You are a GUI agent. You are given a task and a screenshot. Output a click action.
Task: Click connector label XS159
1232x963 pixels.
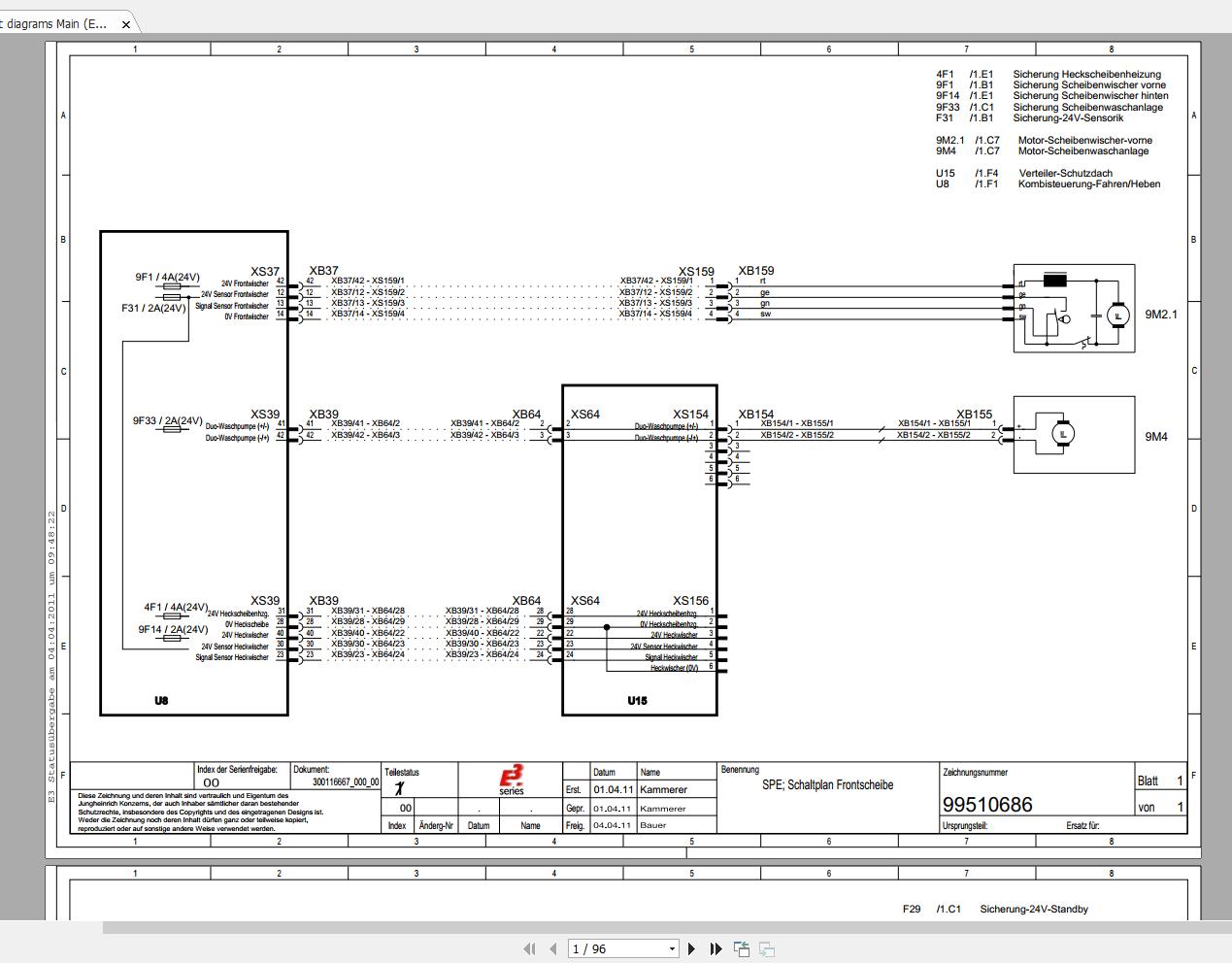(696, 272)
